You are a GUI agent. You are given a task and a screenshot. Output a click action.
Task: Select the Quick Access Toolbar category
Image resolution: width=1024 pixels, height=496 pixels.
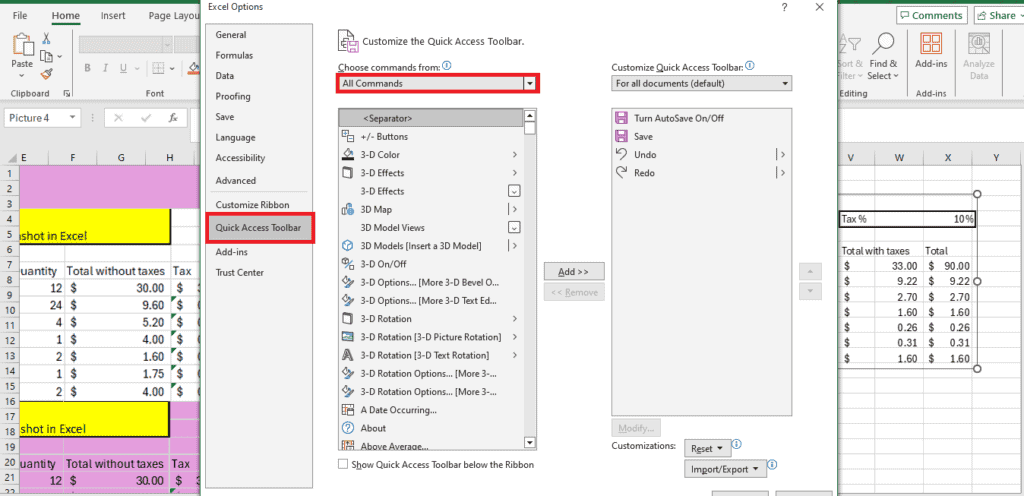coord(260,228)
